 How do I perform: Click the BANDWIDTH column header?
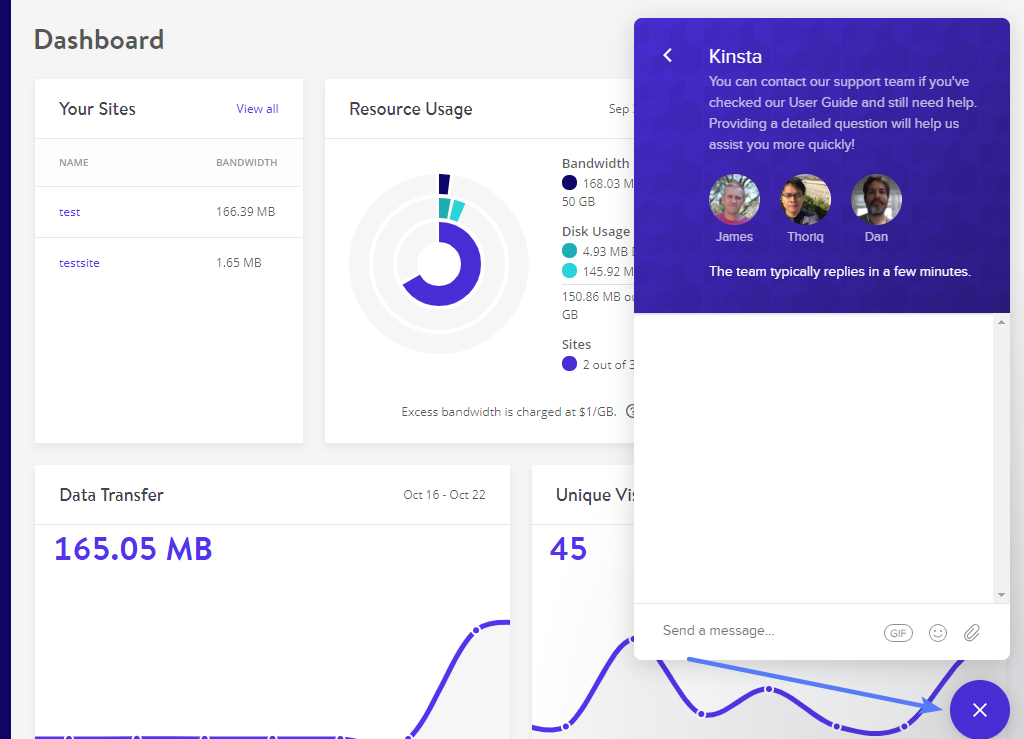click(x=246, y=163)
